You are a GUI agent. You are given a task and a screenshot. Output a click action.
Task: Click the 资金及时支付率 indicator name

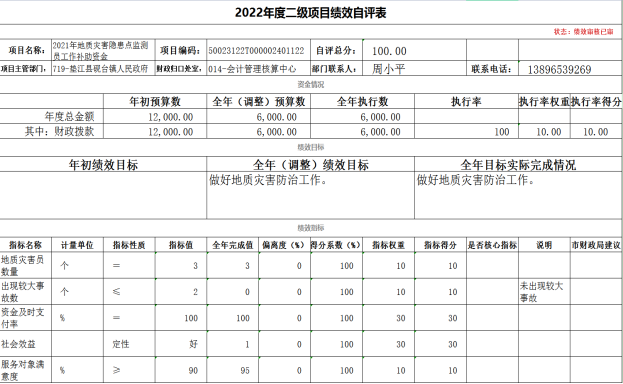pyautogui.click(x=23, y=318)
